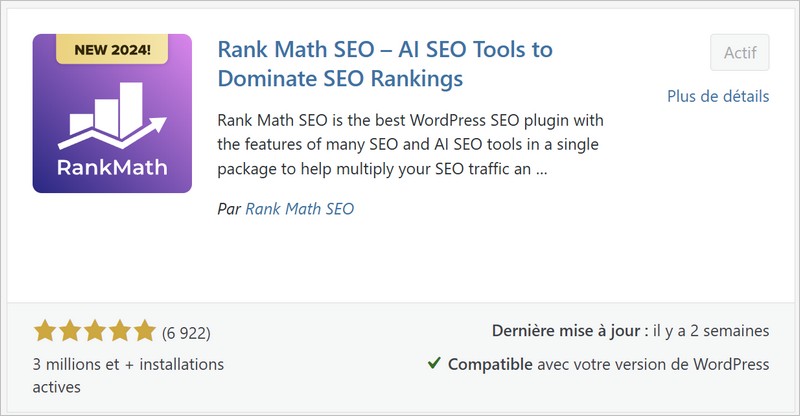Click the second rating star
Screen dimensions: 800x416
point(70,331)
